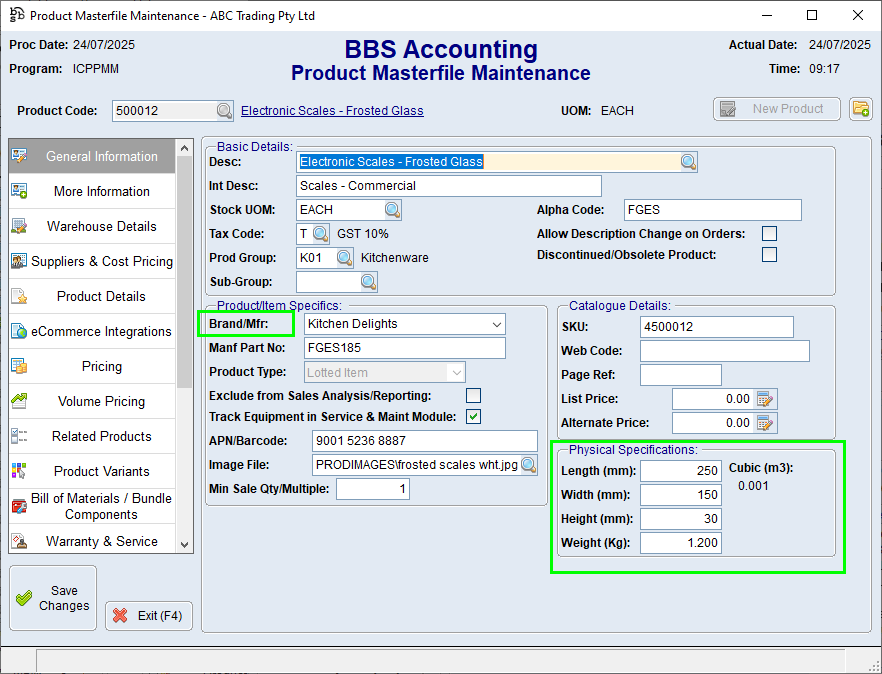Click the Electronic Scales - Frosted Glass link
882x674 pixels.
pos(332,111)
